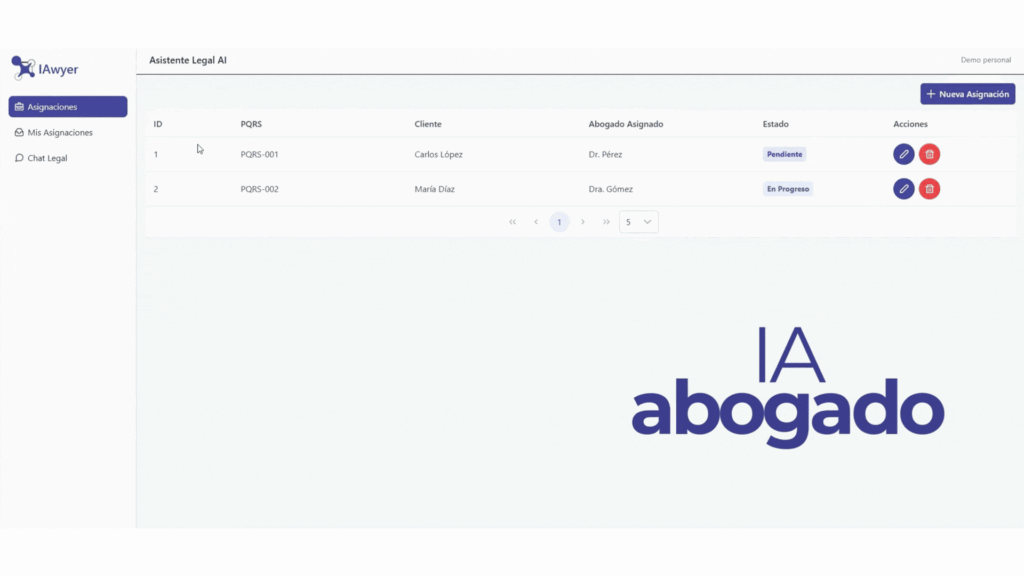Delete the PQRS-001 assignment with trash icon
Viewport: 1024px width, 576px height.
coord(929,154)
